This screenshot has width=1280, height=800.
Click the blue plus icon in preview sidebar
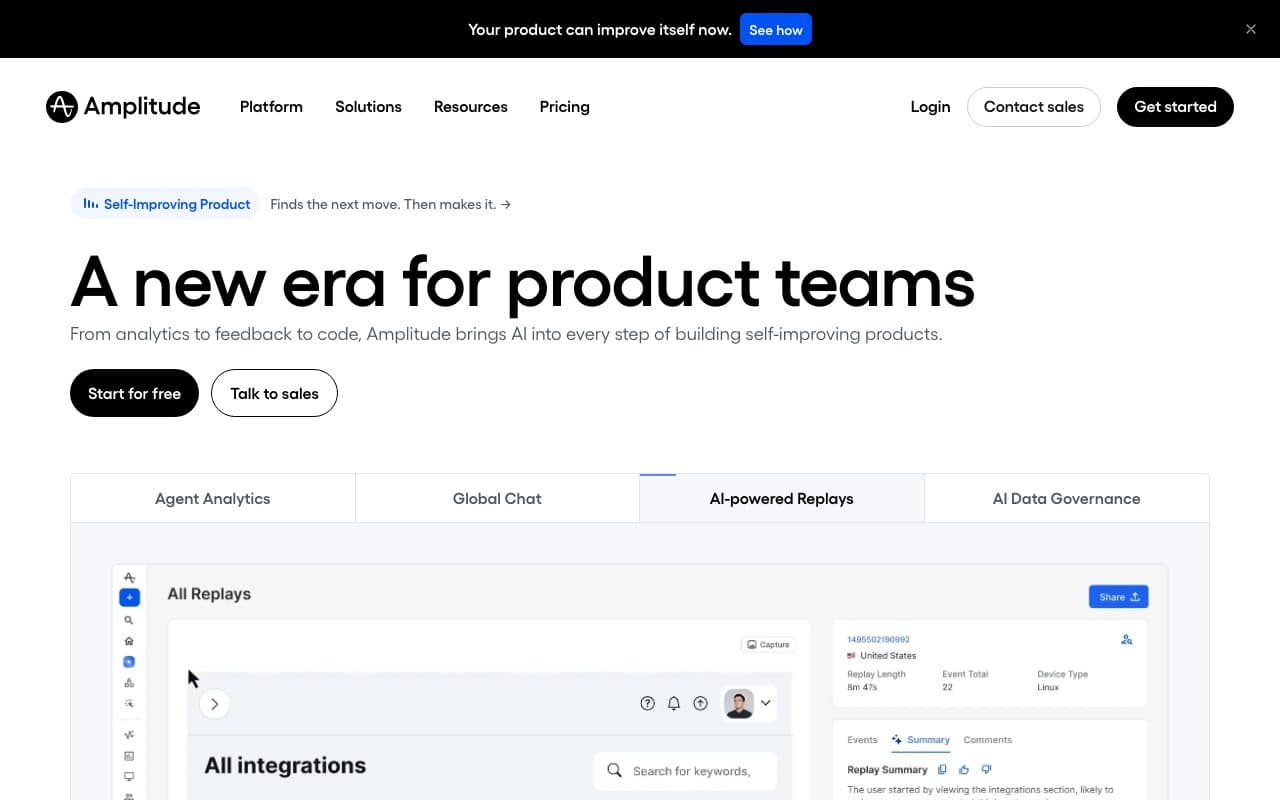tap(129, 598)
